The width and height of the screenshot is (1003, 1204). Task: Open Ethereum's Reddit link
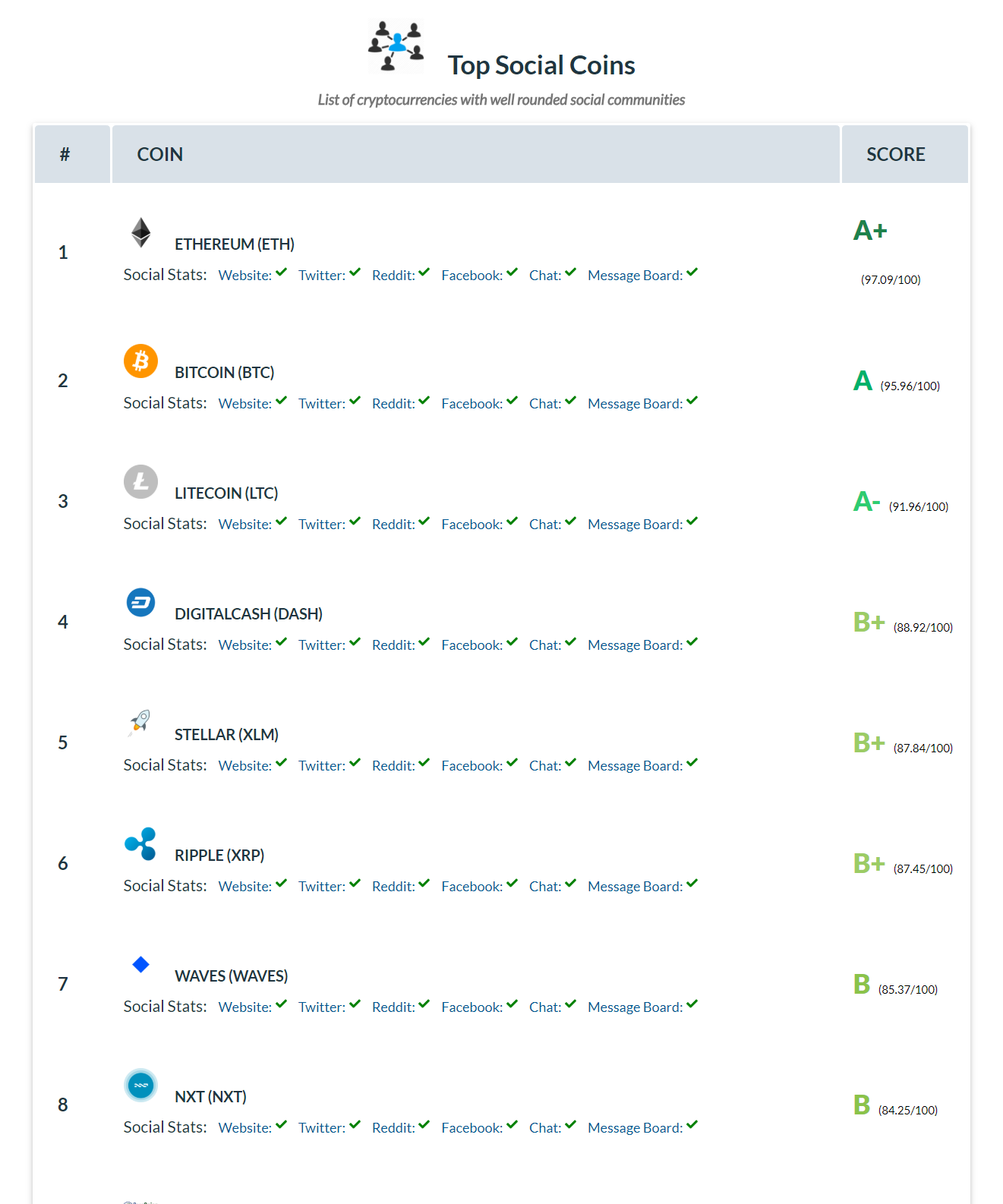click(394, 276)
